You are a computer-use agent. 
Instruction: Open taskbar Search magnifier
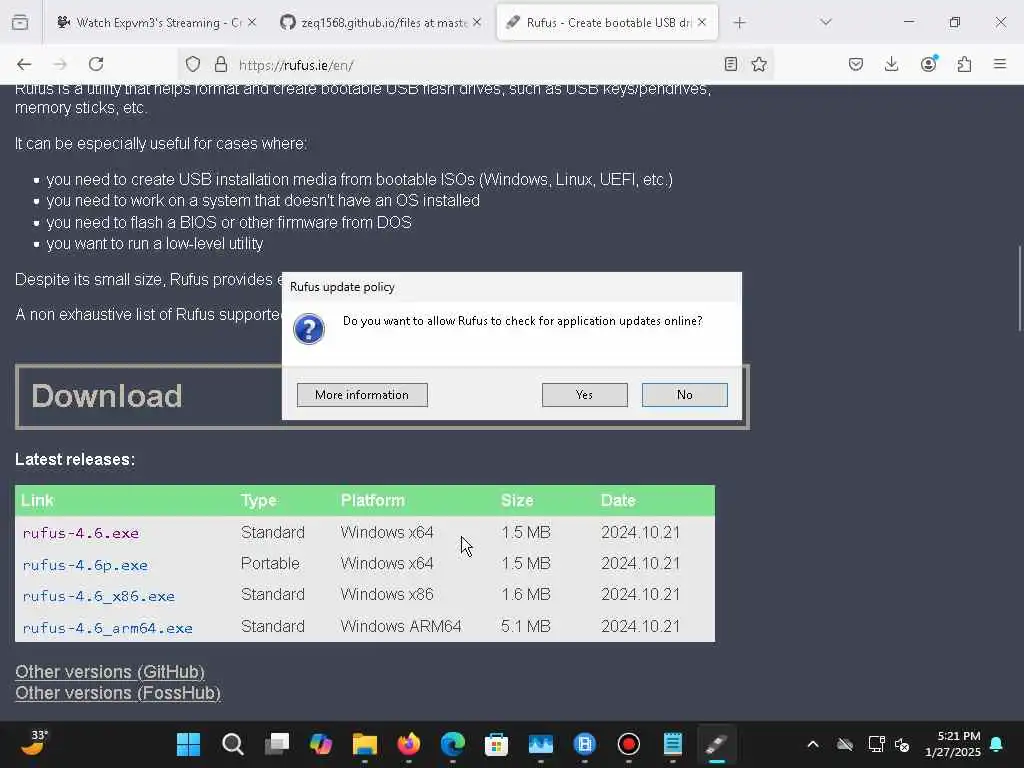click(232, 744)
